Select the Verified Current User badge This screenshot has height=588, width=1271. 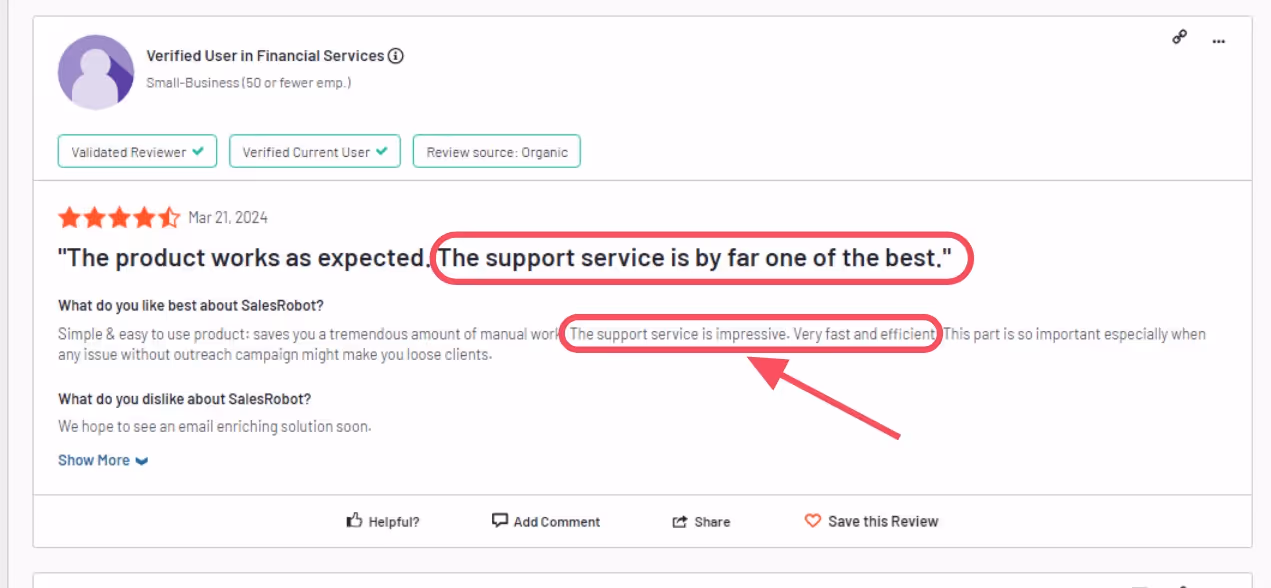click(314, 151)
